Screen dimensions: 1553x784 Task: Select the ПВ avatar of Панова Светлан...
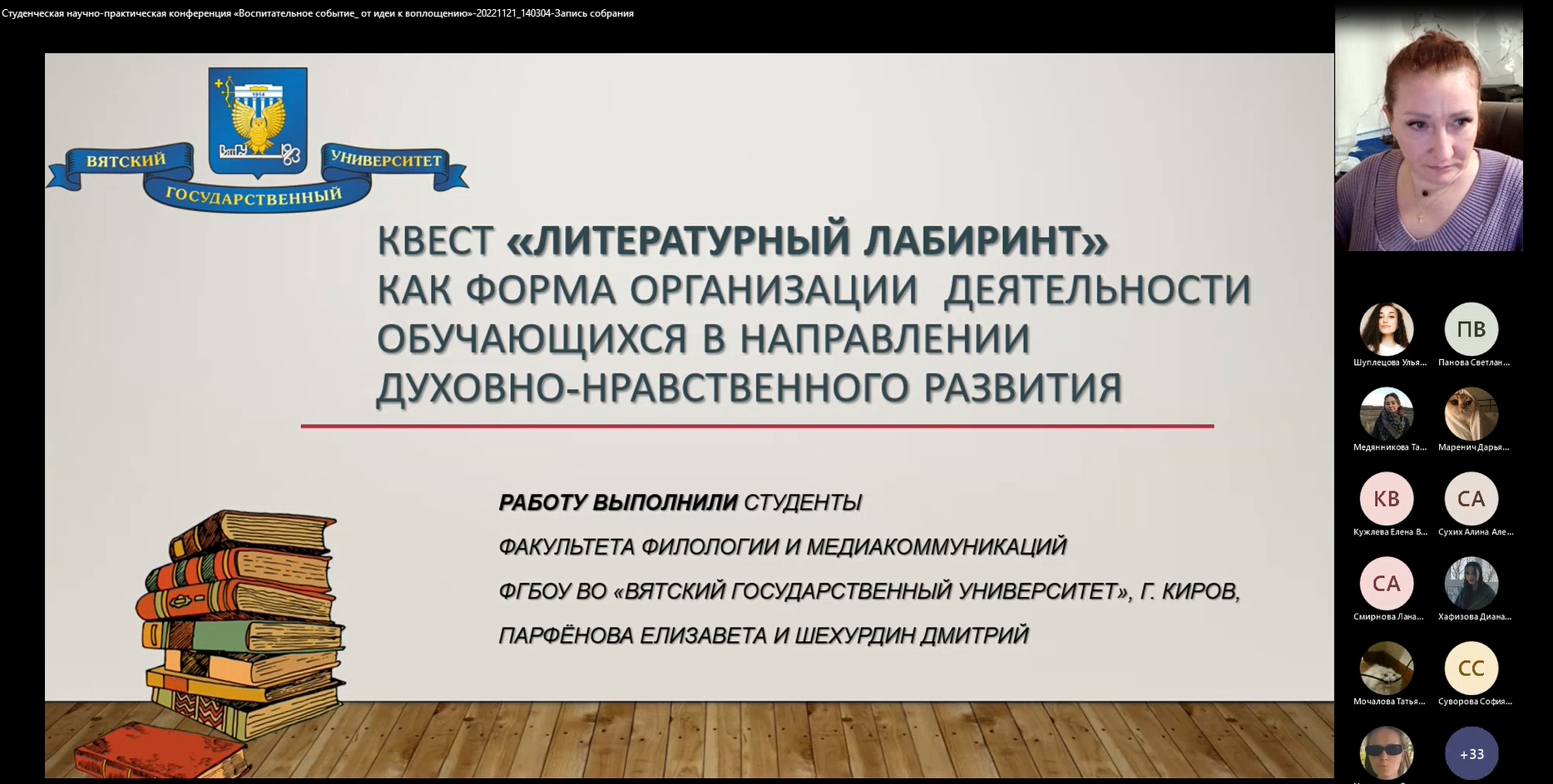1471,329
